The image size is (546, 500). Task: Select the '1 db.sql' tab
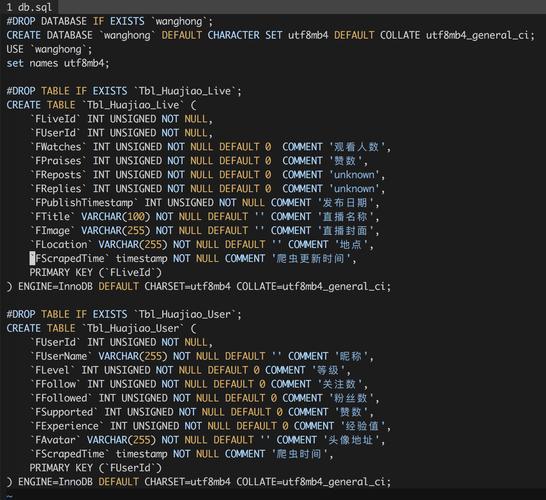tap(29, 7)
